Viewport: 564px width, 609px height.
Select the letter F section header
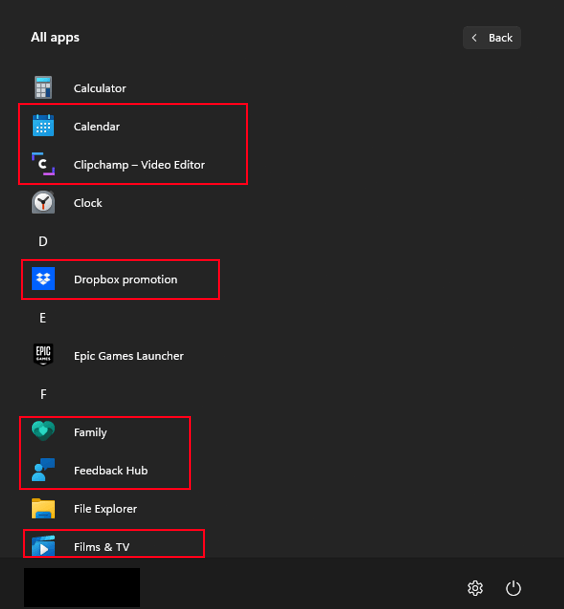click(43, 395)
